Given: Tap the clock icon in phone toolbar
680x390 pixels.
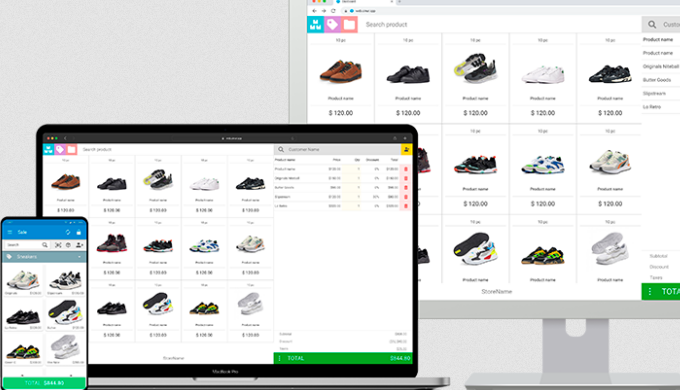Looking at the screenshot, I should (x=68, y=245).
